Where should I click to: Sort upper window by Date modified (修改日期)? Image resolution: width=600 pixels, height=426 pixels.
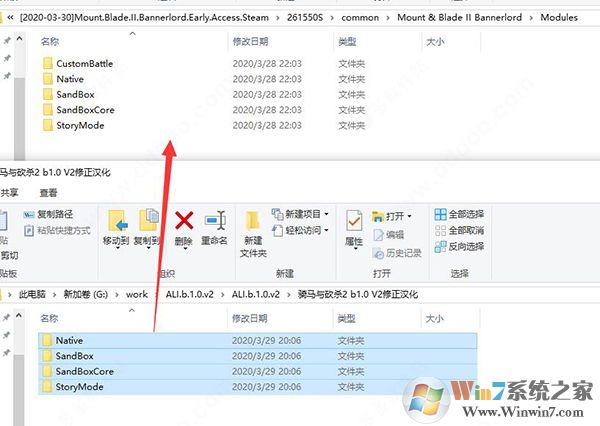point(250,41)
